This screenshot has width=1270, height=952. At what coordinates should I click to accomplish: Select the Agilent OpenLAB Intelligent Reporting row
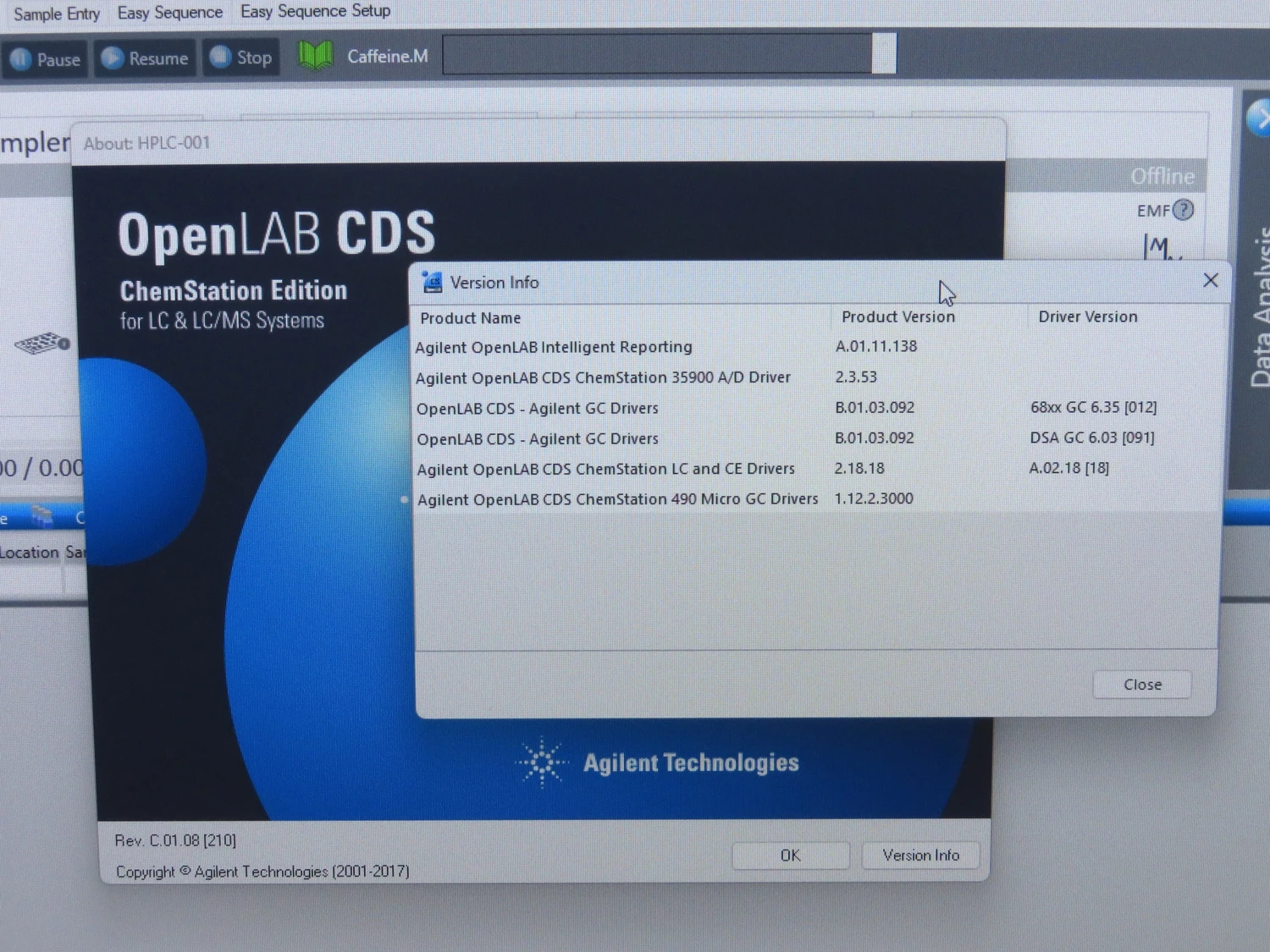coord(554,347)
